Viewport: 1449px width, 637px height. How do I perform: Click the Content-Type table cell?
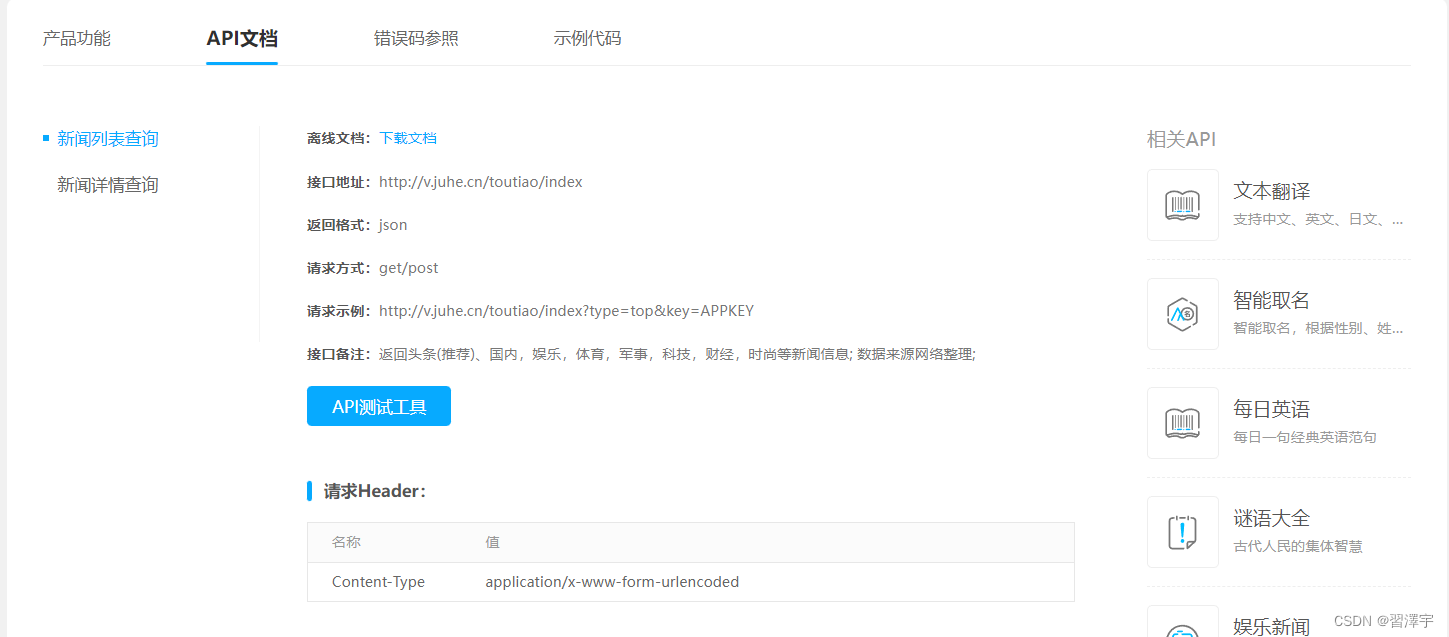tap(378, 582)
